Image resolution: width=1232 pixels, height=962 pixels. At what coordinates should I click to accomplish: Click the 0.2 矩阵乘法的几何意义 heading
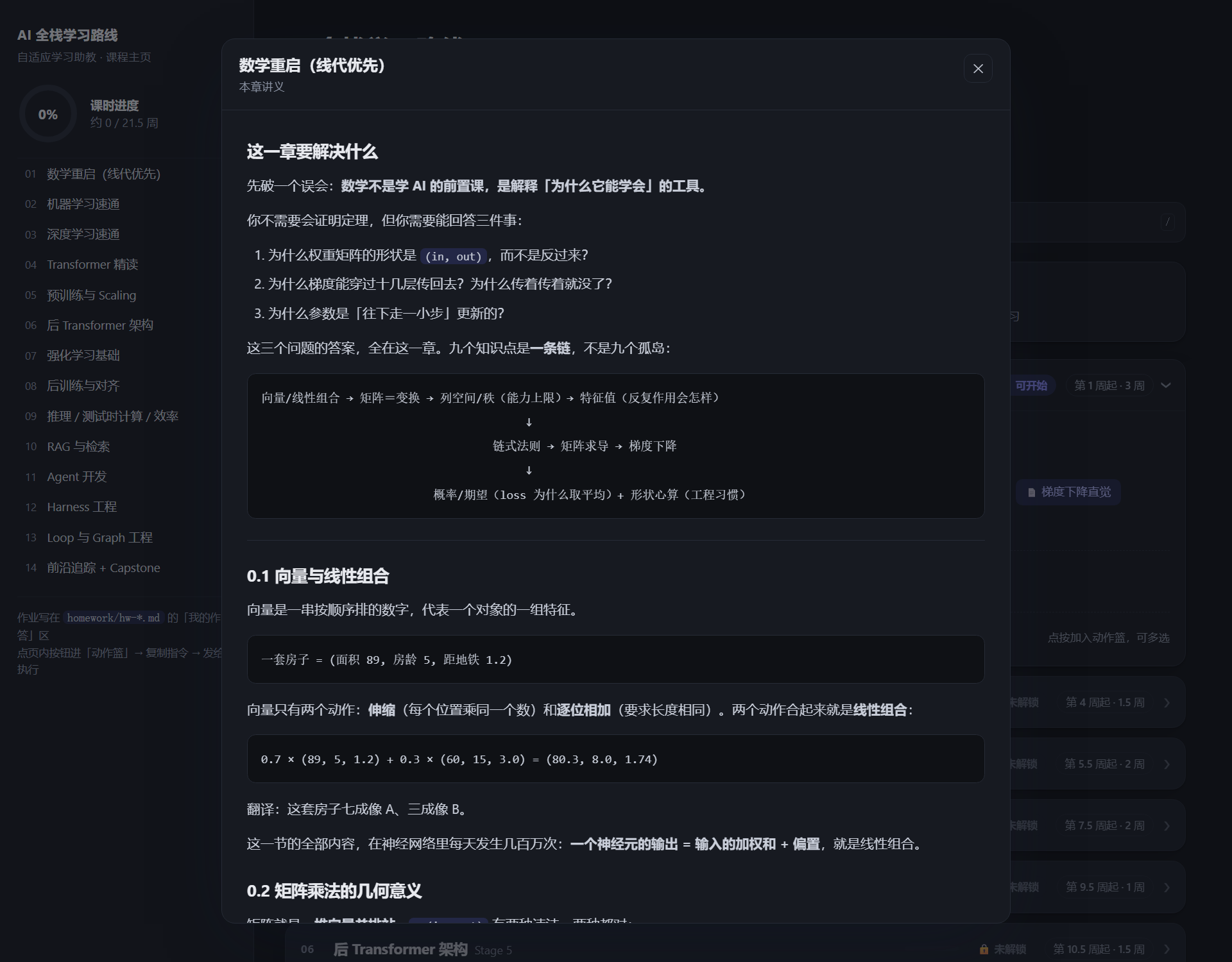334,891
